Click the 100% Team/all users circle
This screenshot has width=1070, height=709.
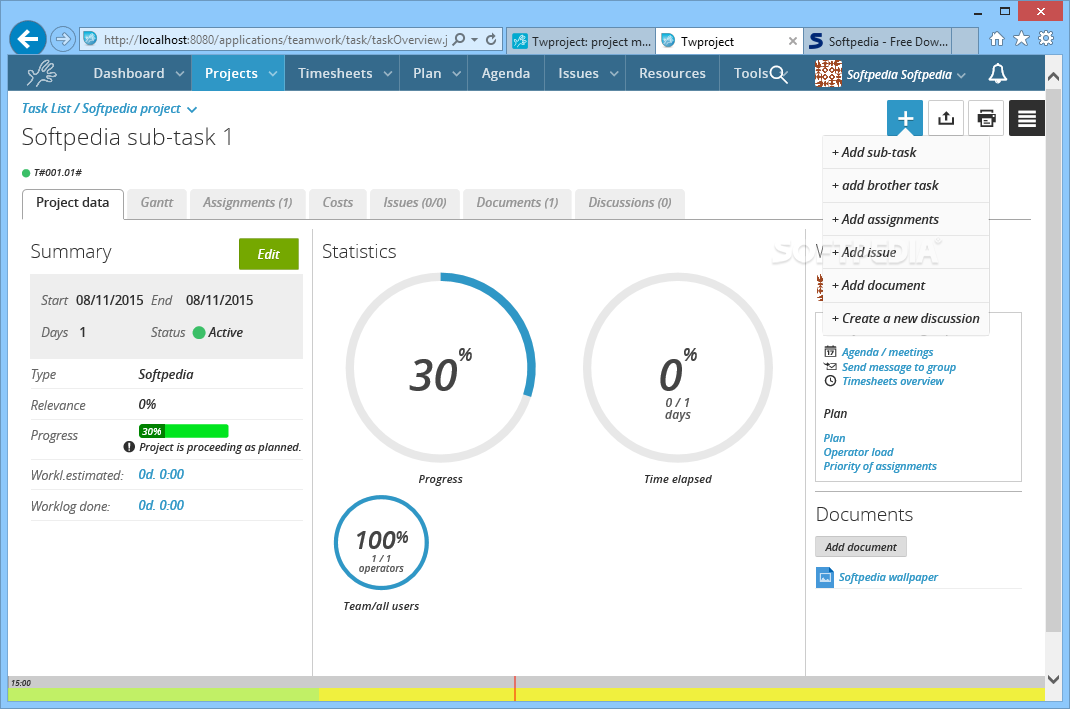click(x=381, y=543)
